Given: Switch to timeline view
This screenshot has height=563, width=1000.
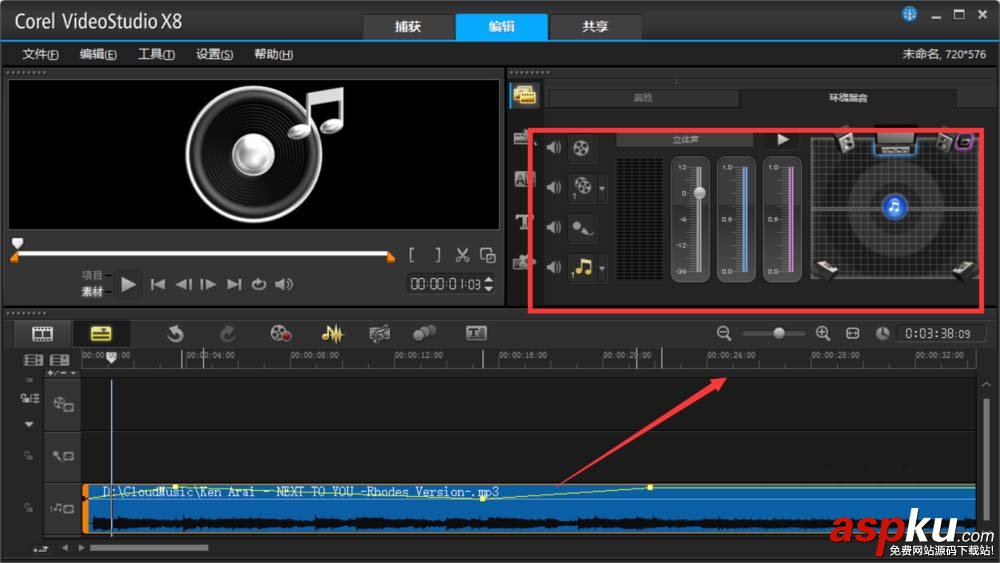Looking at the screenshot, I should click(101, 333).
